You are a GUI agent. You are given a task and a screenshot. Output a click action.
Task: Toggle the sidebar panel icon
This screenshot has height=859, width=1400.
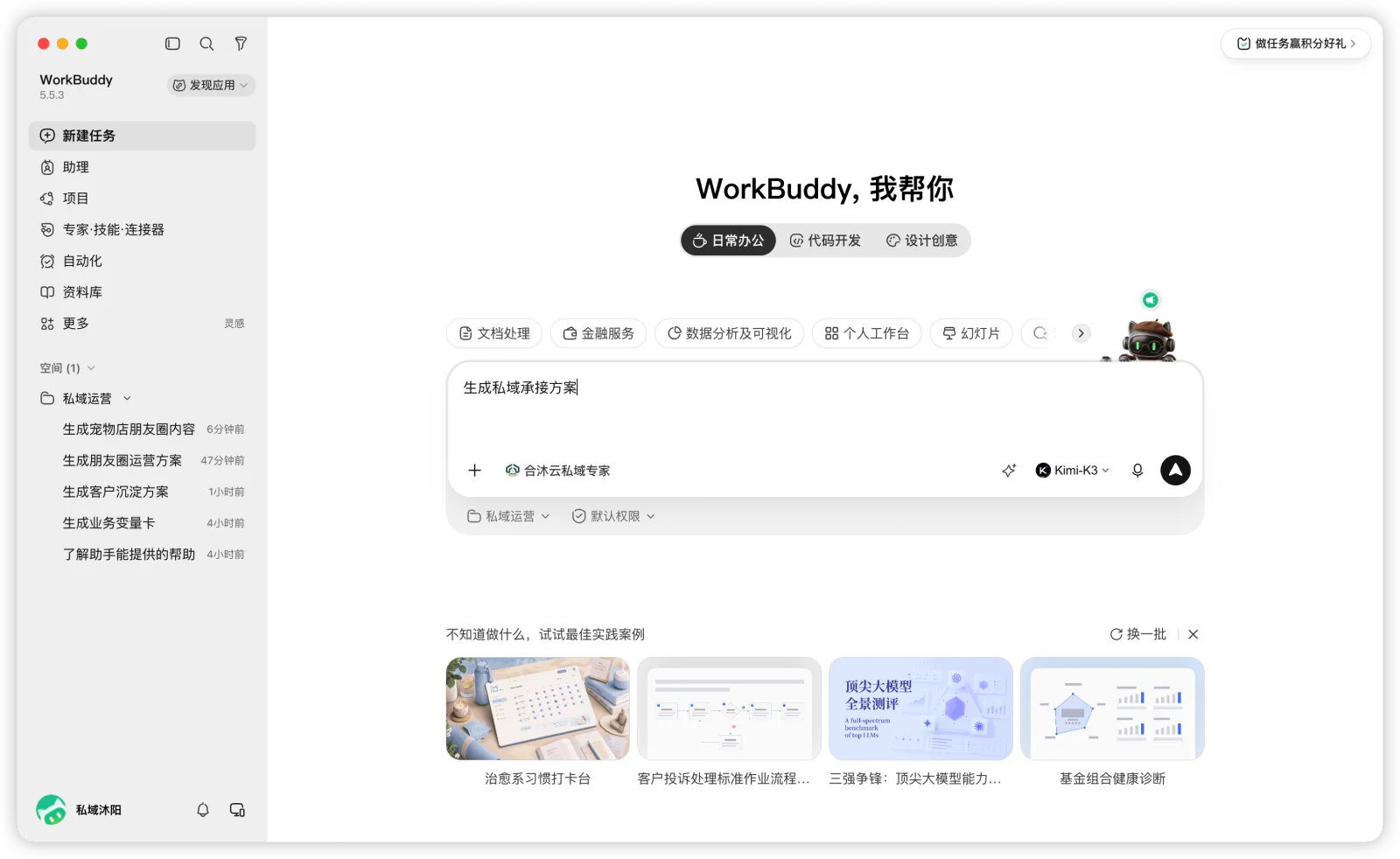[x=172, y=44]
